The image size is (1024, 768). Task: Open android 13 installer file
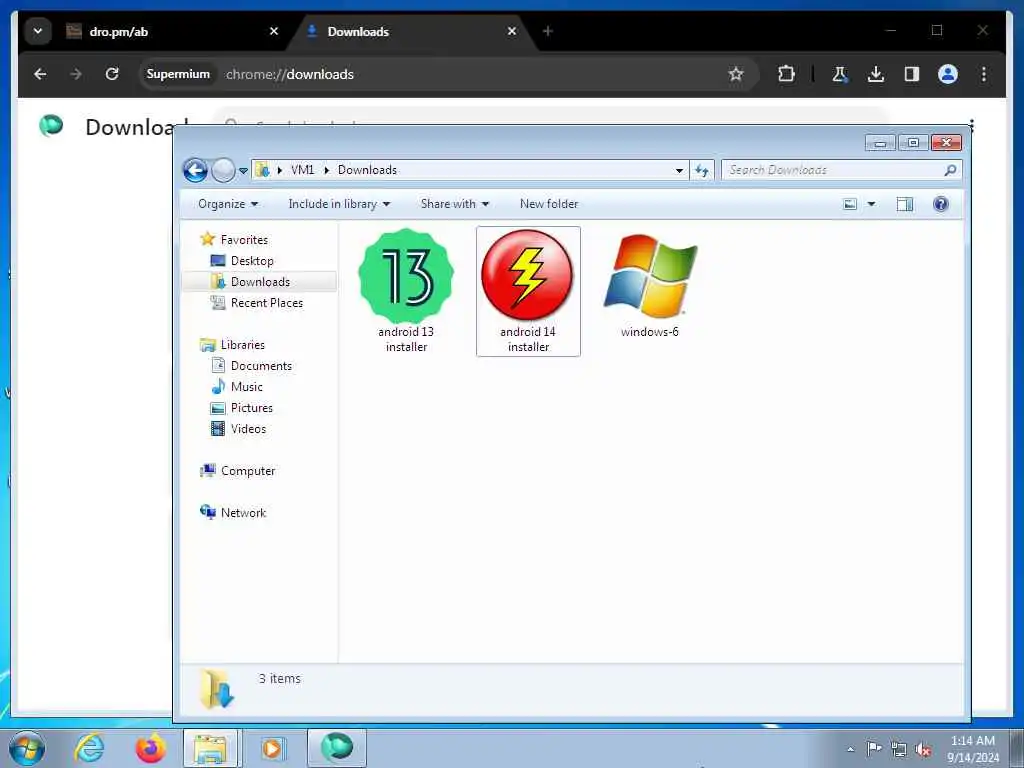pyautogui.click(x=406, y=291)
